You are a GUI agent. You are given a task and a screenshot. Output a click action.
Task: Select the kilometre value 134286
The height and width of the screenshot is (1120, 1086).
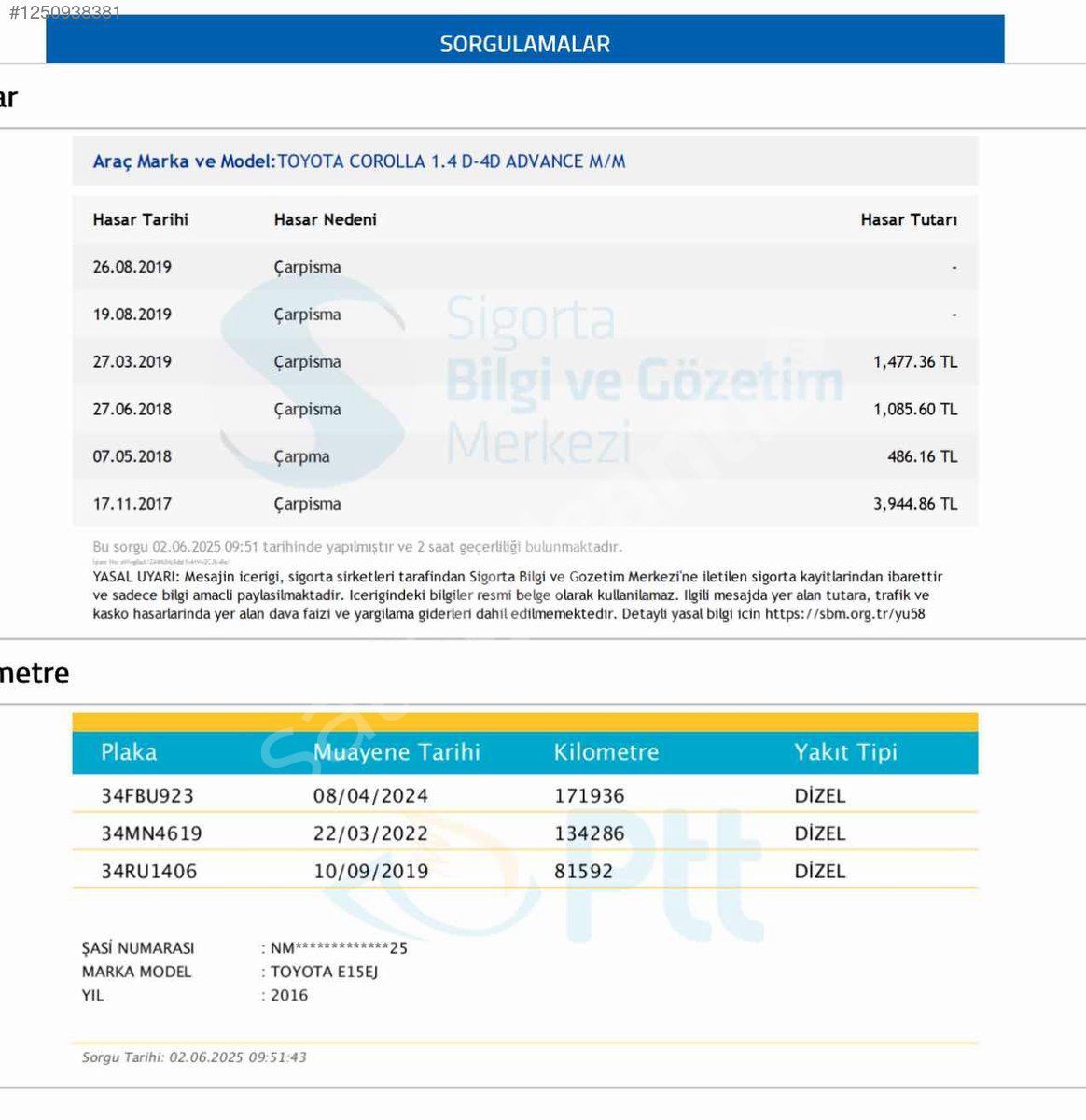[590, 833]
